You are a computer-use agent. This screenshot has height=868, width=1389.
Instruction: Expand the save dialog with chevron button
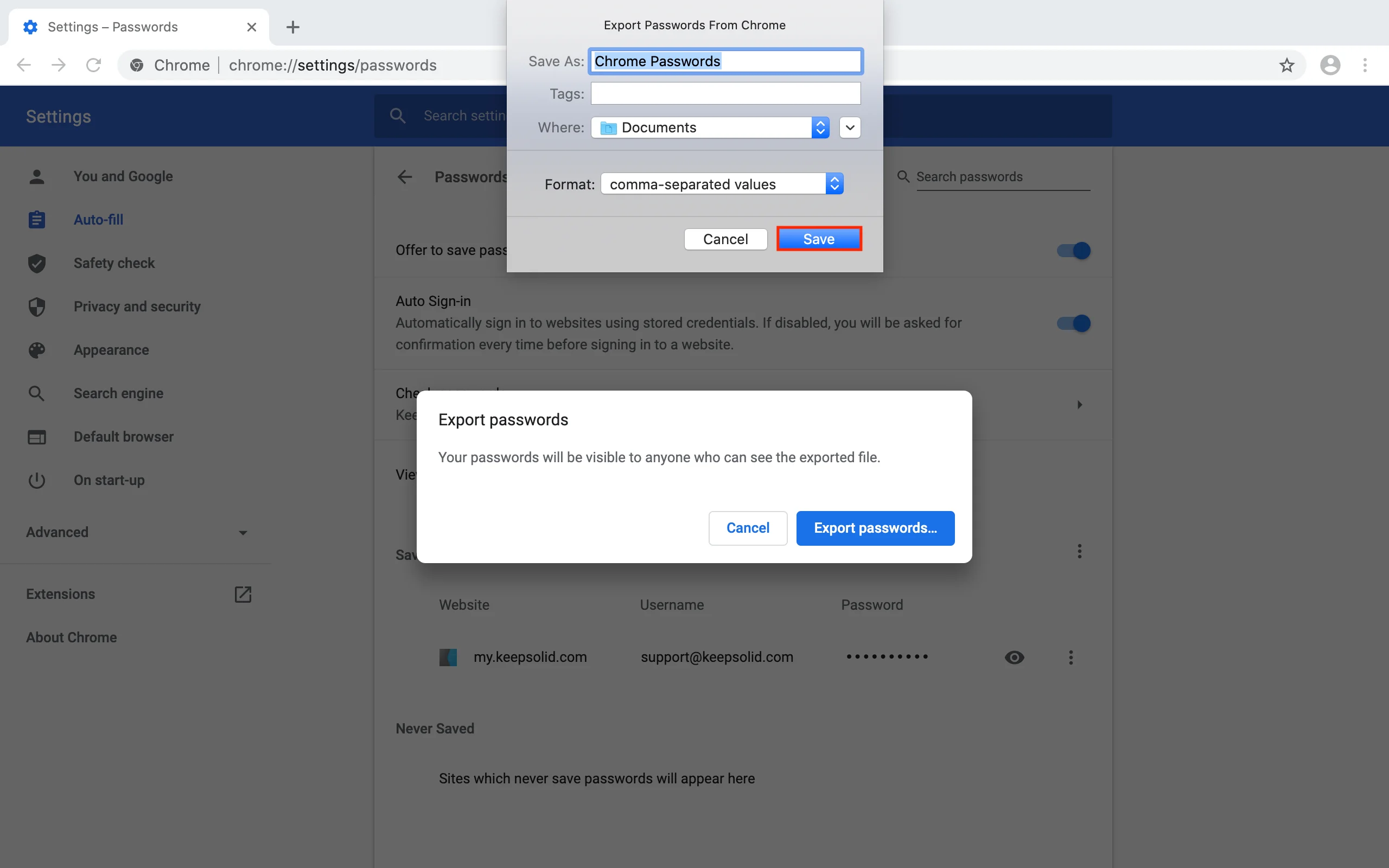pyautogui.click(x=850, y=127)
